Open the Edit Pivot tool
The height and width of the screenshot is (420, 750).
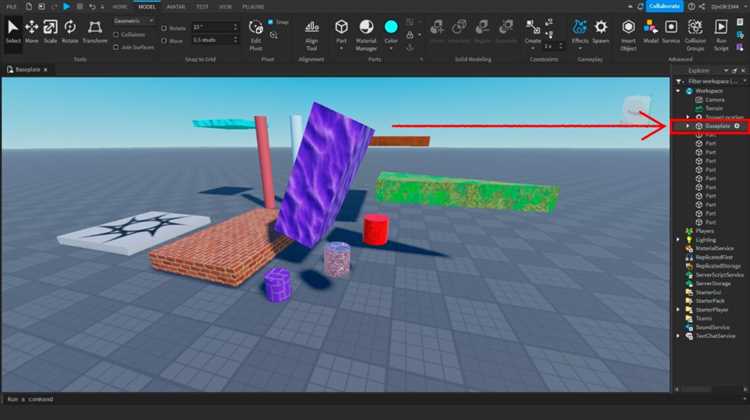(256, 35)
